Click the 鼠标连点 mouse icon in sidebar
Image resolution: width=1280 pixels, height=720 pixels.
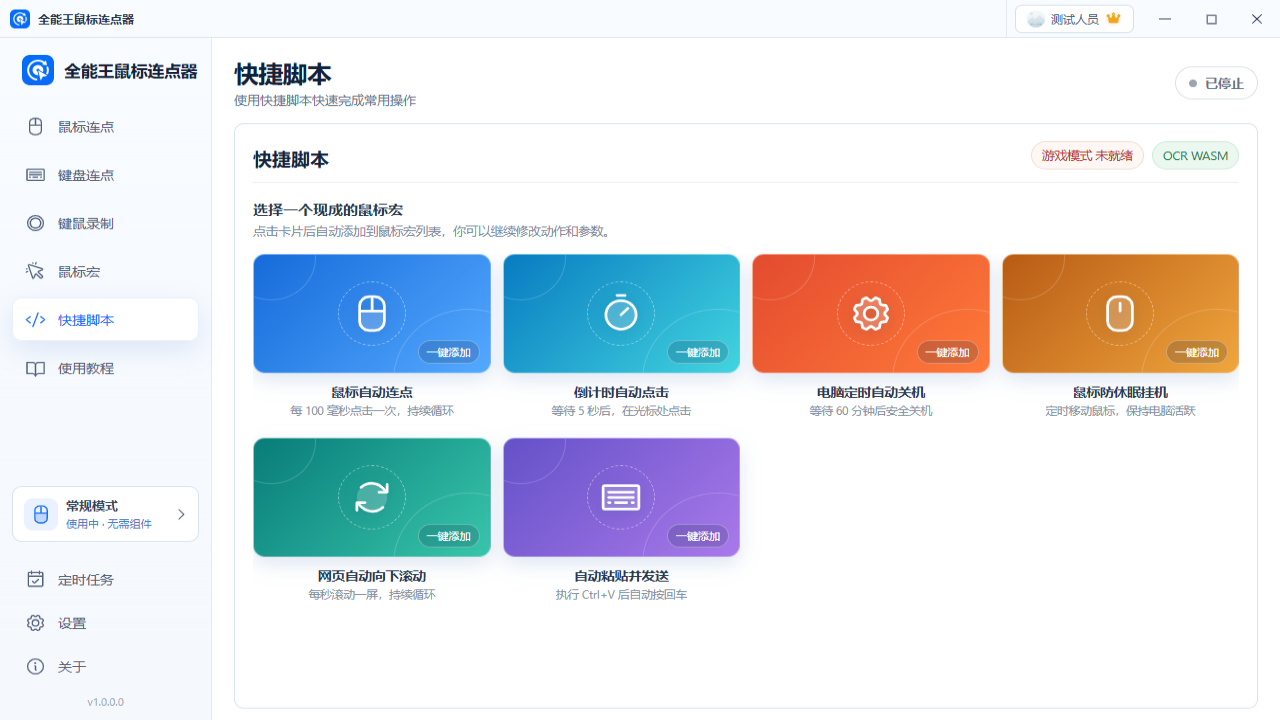click(36, 127)
